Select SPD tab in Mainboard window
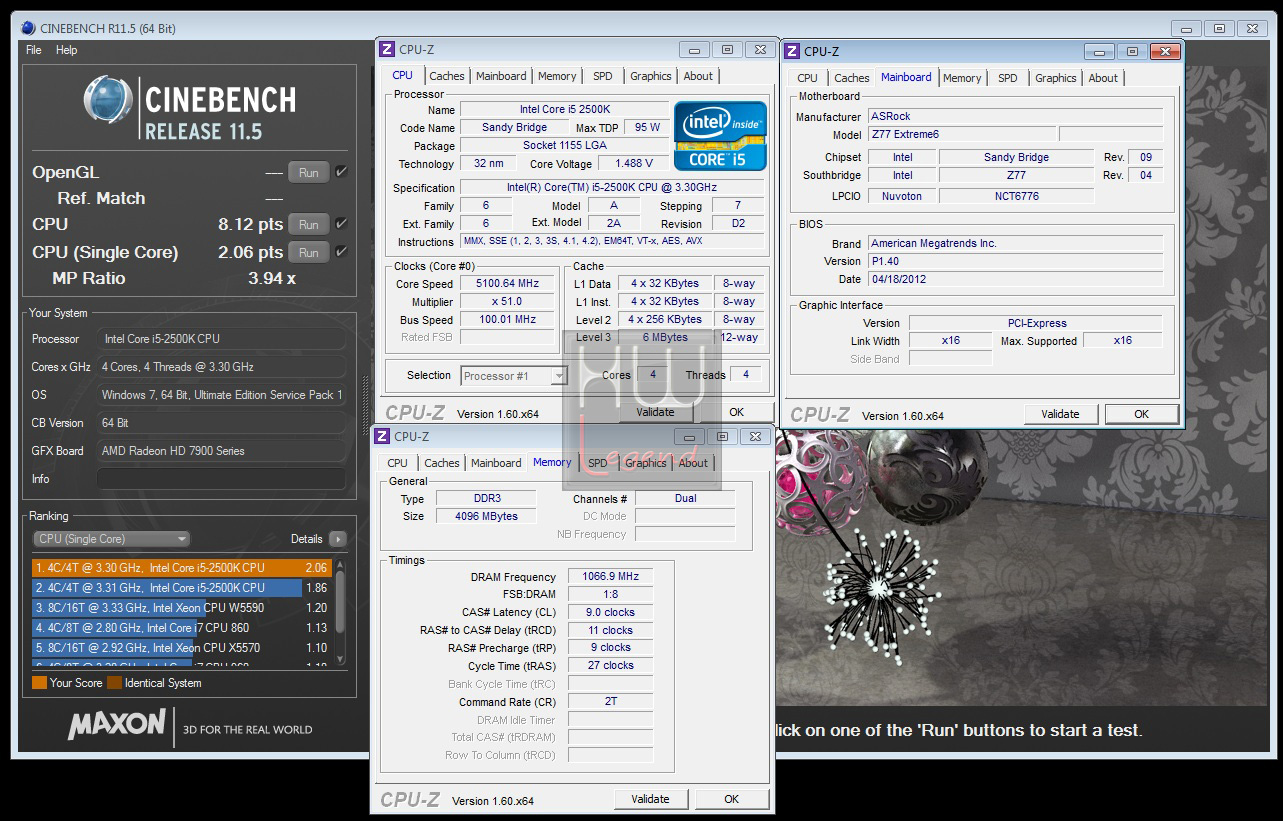 pyautogui.click(x=1008, y=78)
